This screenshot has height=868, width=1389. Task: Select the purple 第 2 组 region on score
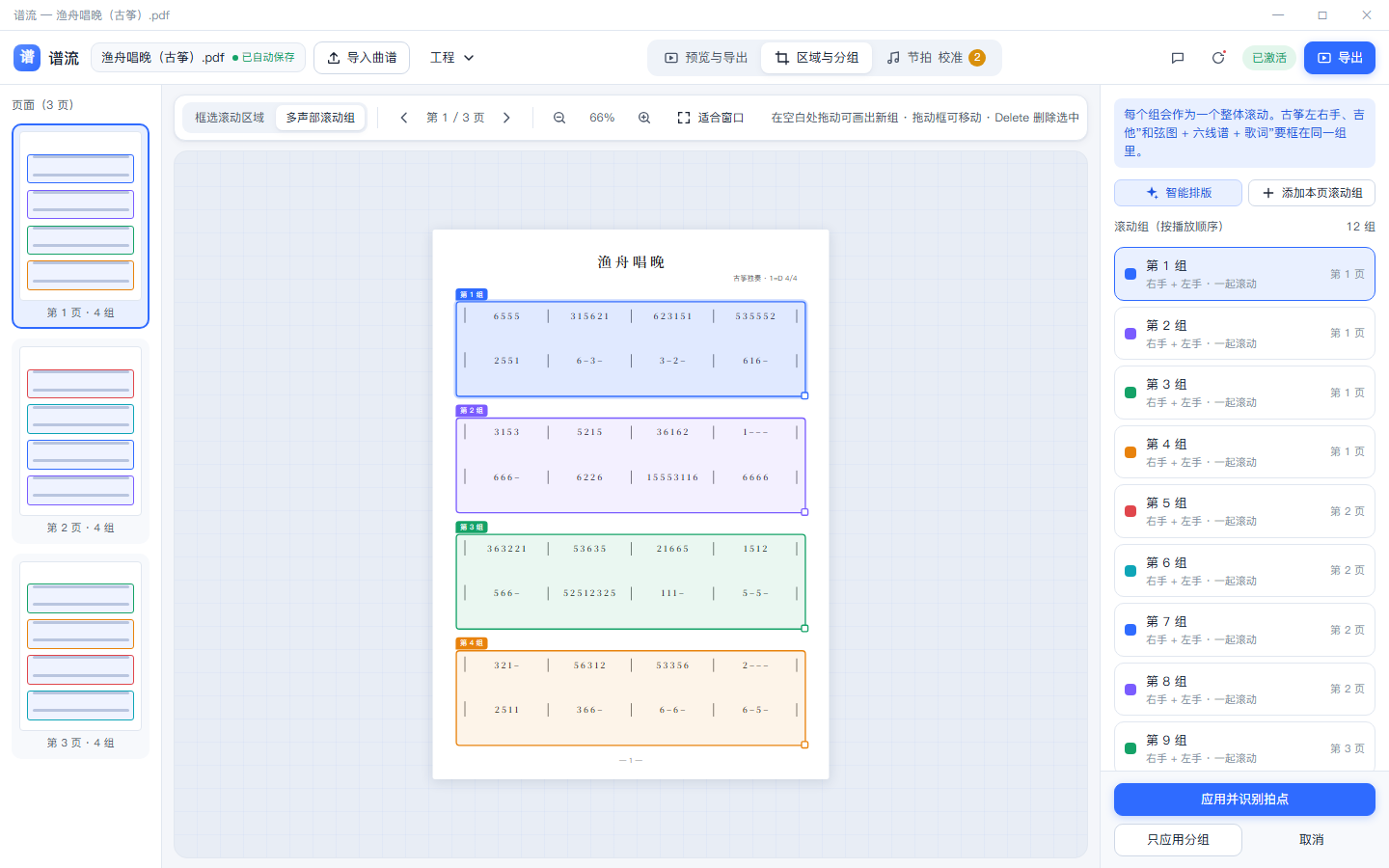[x=631, y=465]
